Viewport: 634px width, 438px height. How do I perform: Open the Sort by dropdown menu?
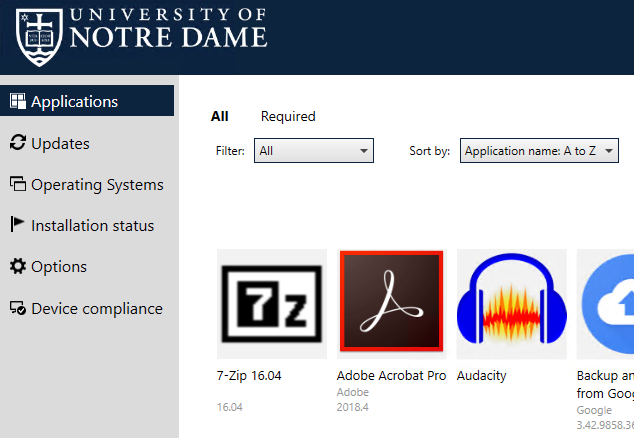(539, 151)
